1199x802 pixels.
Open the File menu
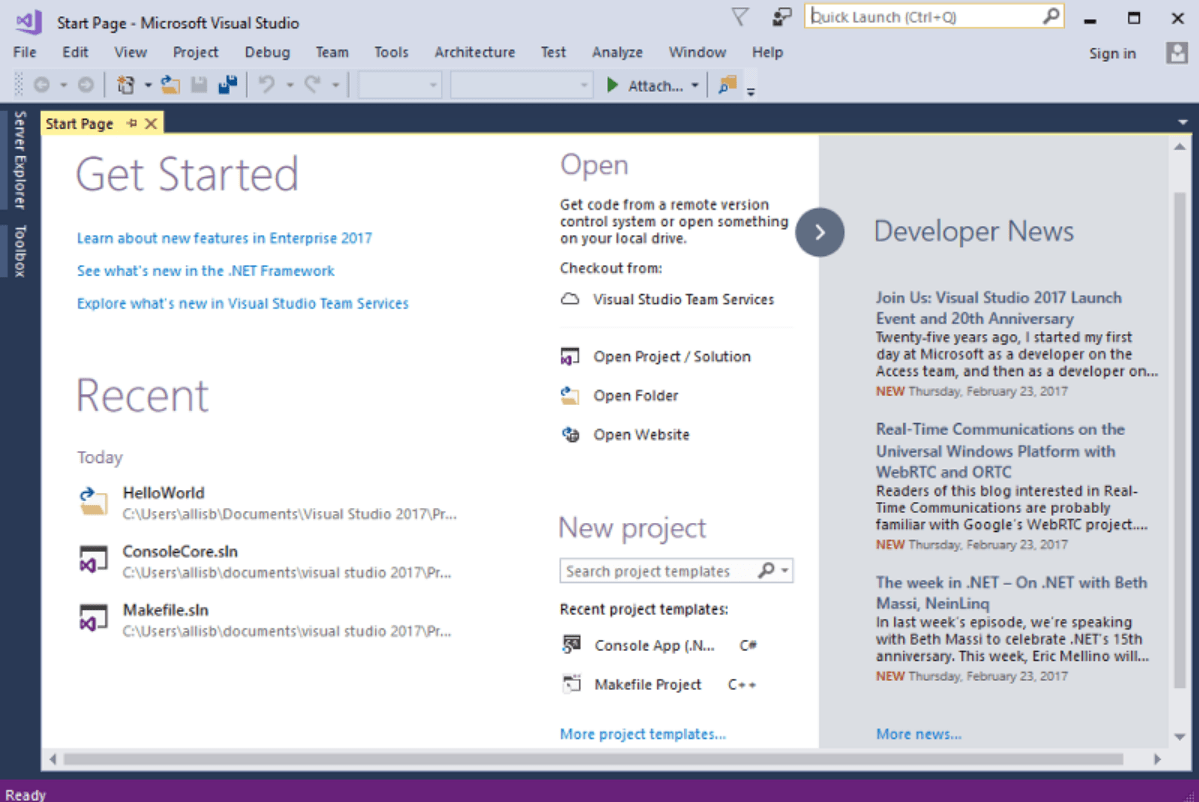(x=24, y=52)
